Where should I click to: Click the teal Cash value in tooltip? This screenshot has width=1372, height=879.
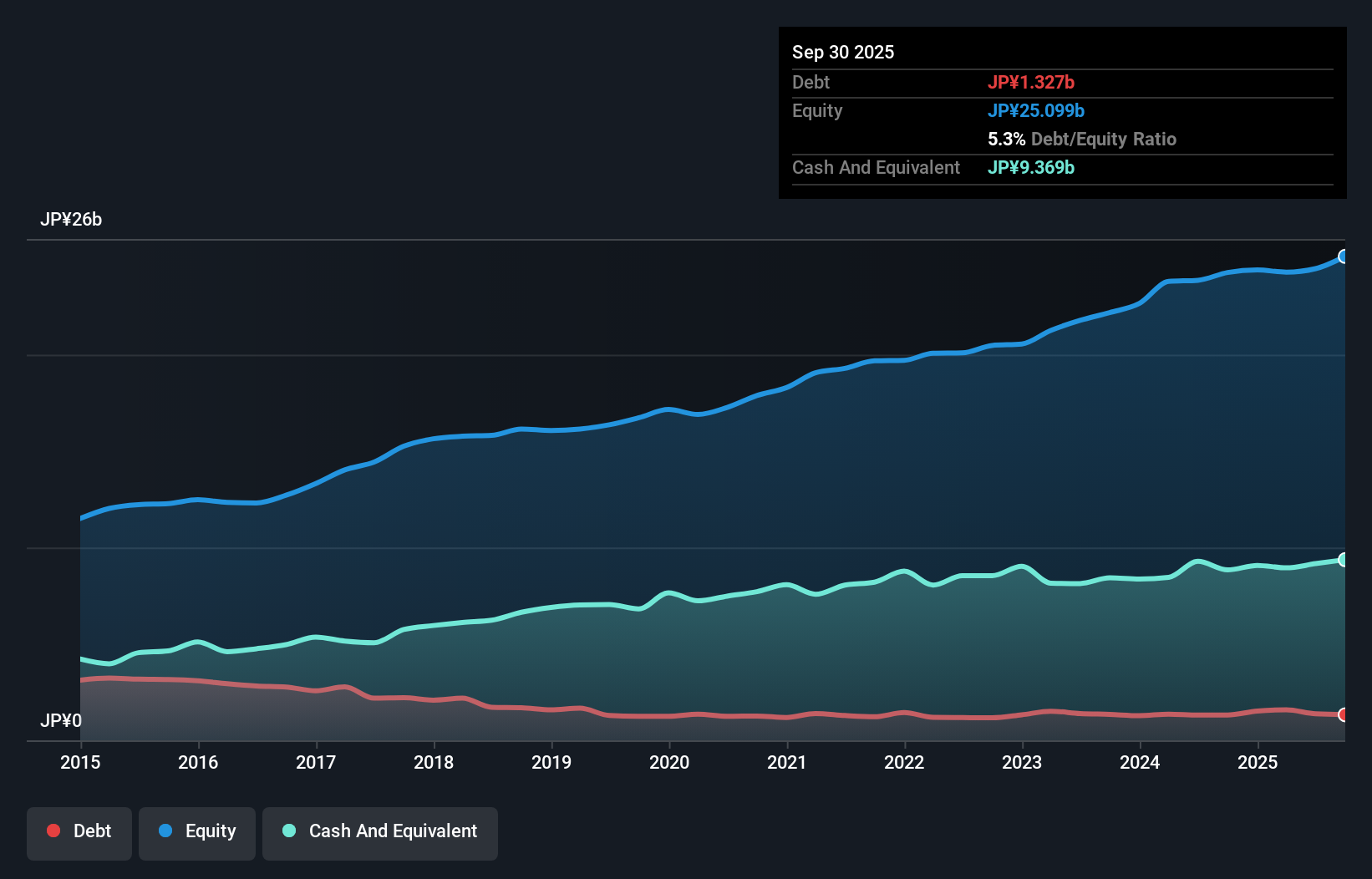click(x=1031, y=168)
